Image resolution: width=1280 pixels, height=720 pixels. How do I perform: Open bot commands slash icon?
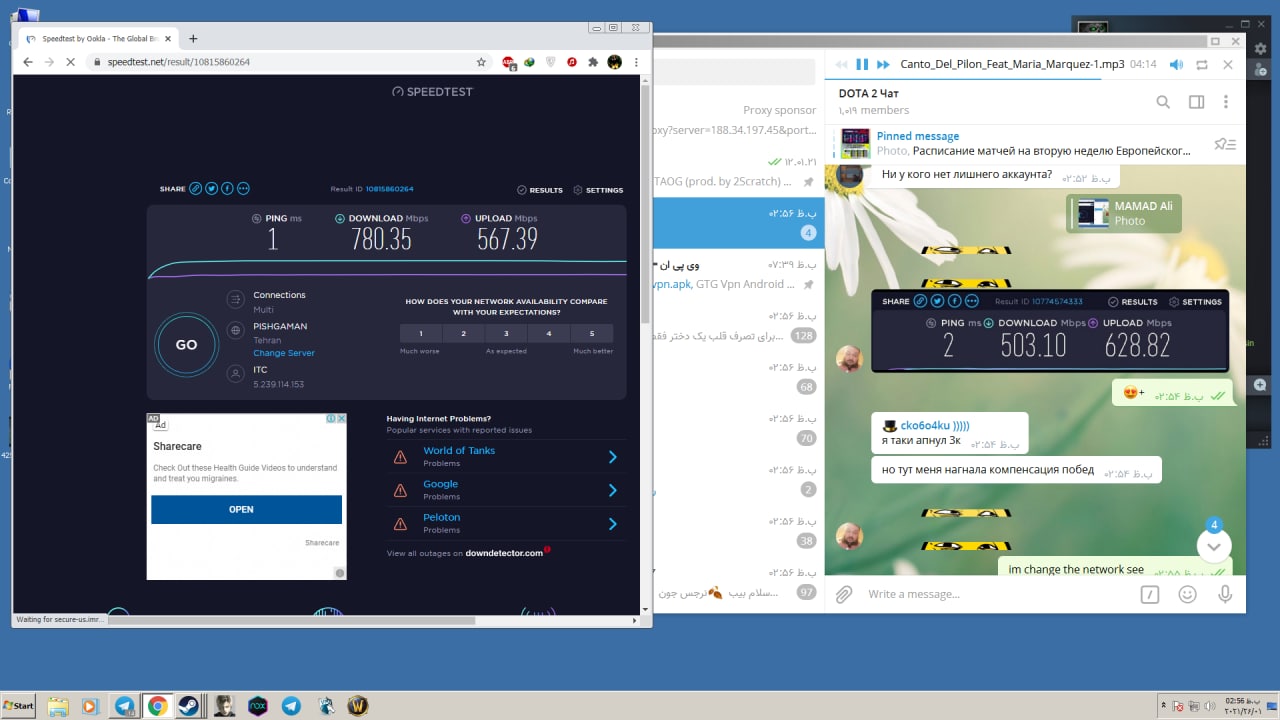[x=1150, y=594]
